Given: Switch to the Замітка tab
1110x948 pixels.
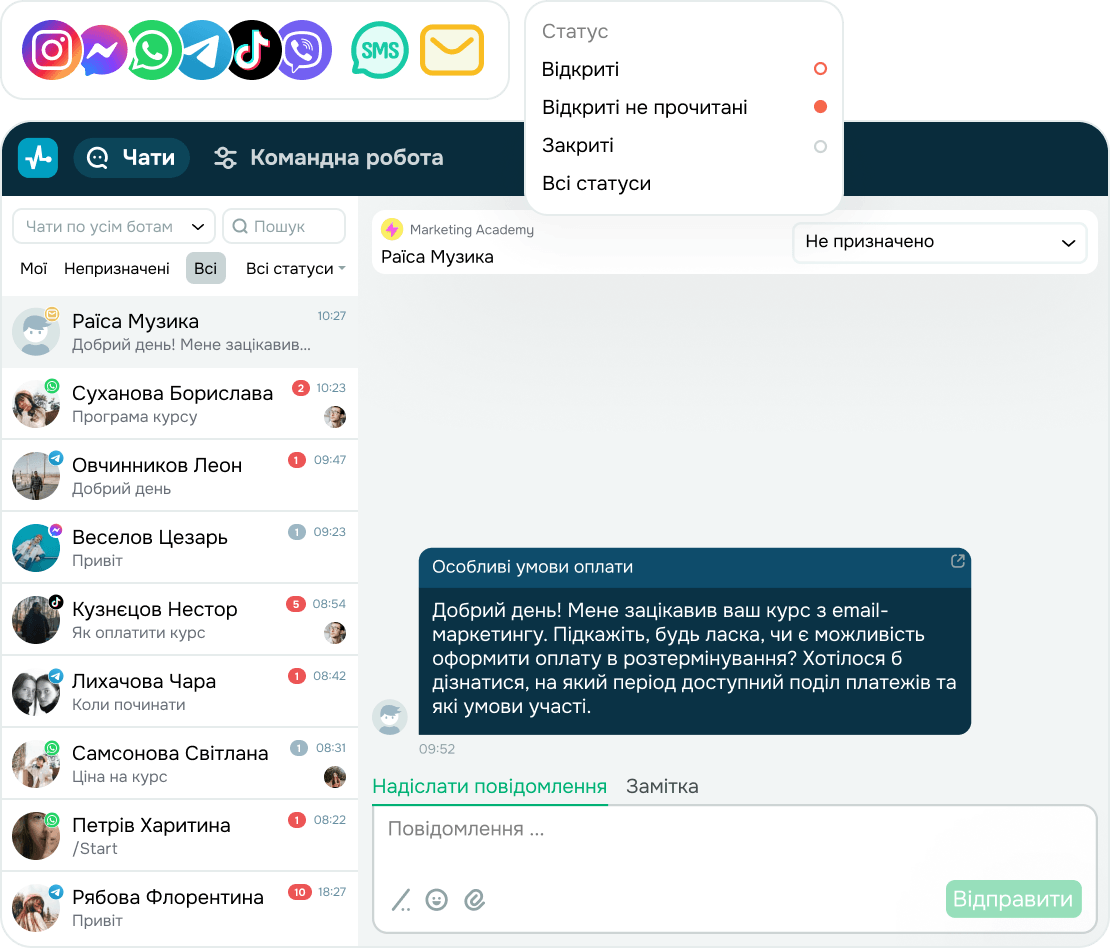Looking at the screenshot, I should click(x=663, y=787).
